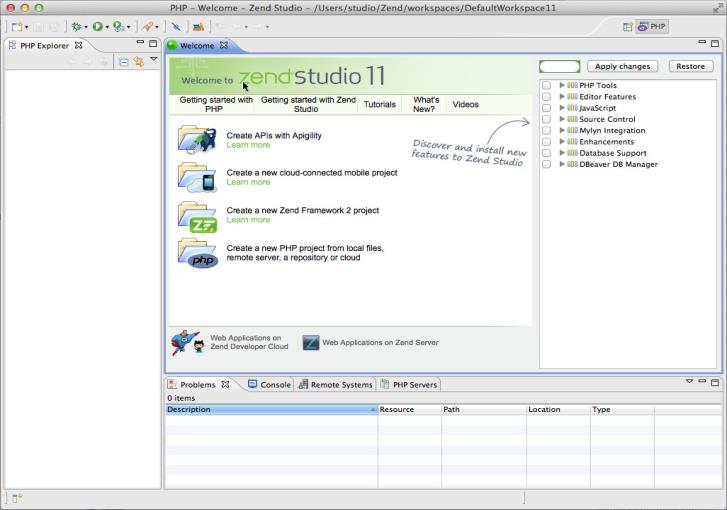This screenshot has width=727, height=510.
Task: Click the PHP project folder icon
Action: pos(197,252)
